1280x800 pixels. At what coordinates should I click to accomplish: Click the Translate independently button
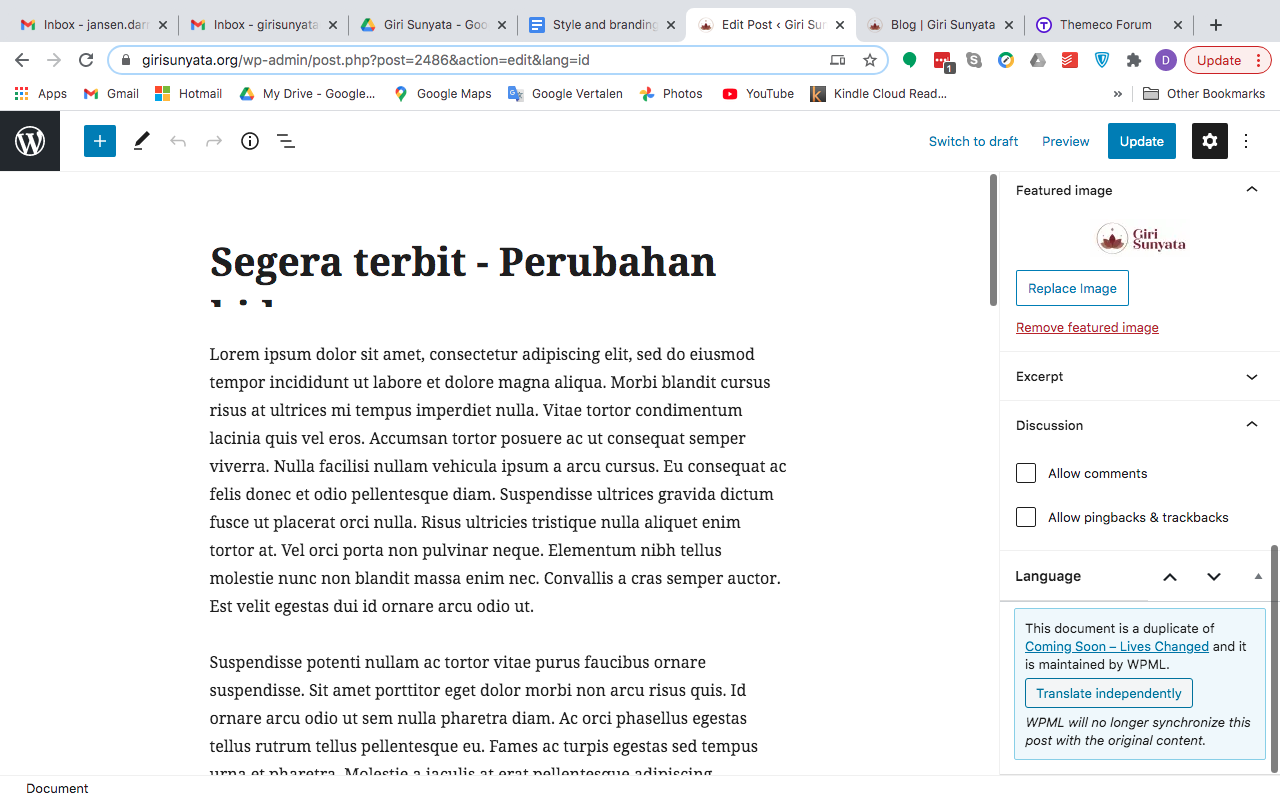point(1109,693)
